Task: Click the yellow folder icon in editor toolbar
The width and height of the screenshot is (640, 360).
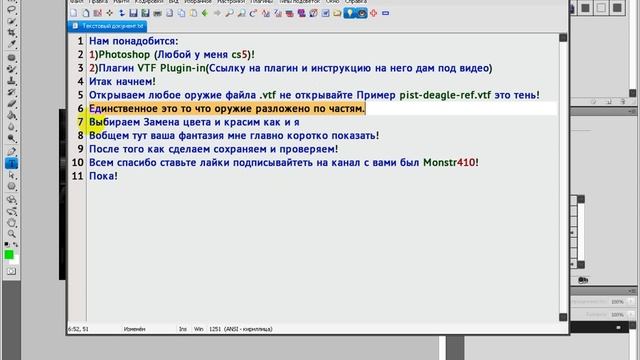Action: click(337, 13)
